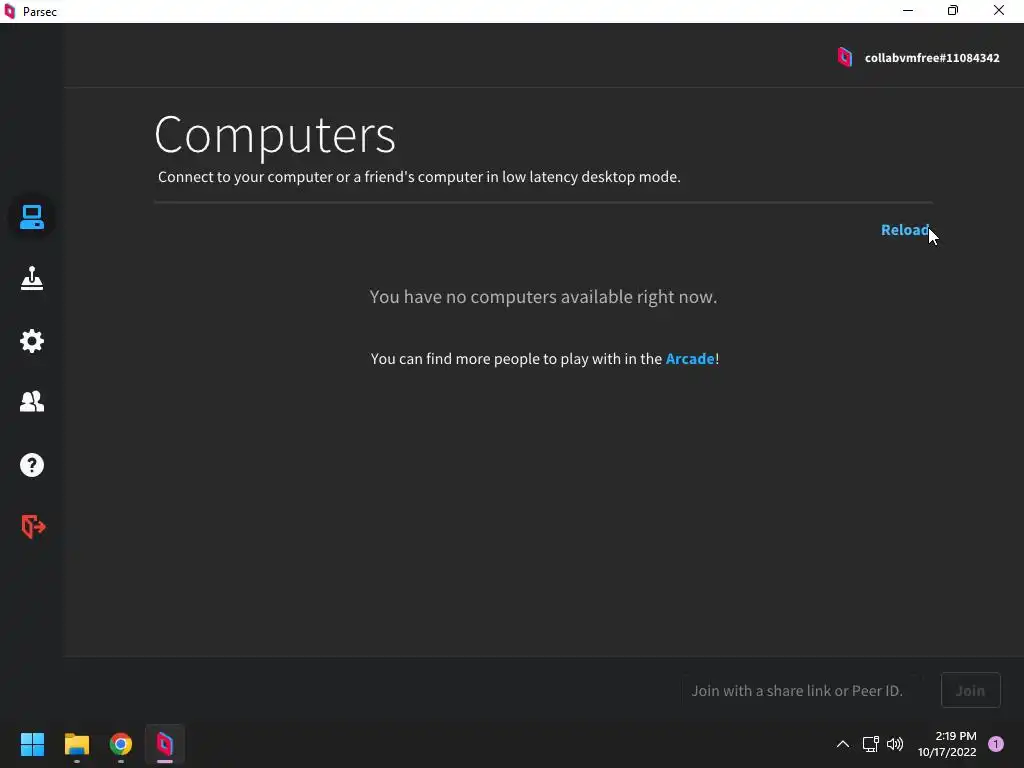Open the Help question mark icon
Image resolution: width=1024 pixels, height=768 pixels.
[31, 465]
